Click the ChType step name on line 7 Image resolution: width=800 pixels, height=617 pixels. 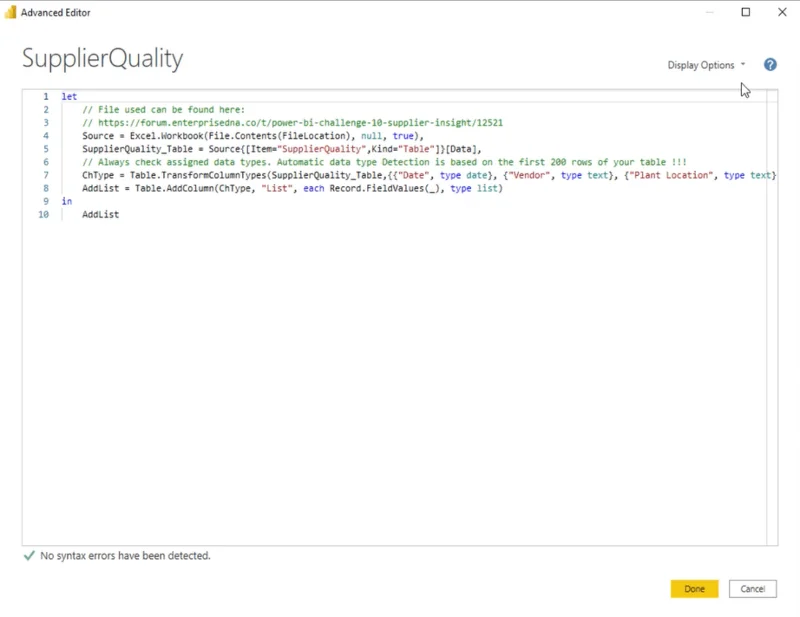pos(98,175)
